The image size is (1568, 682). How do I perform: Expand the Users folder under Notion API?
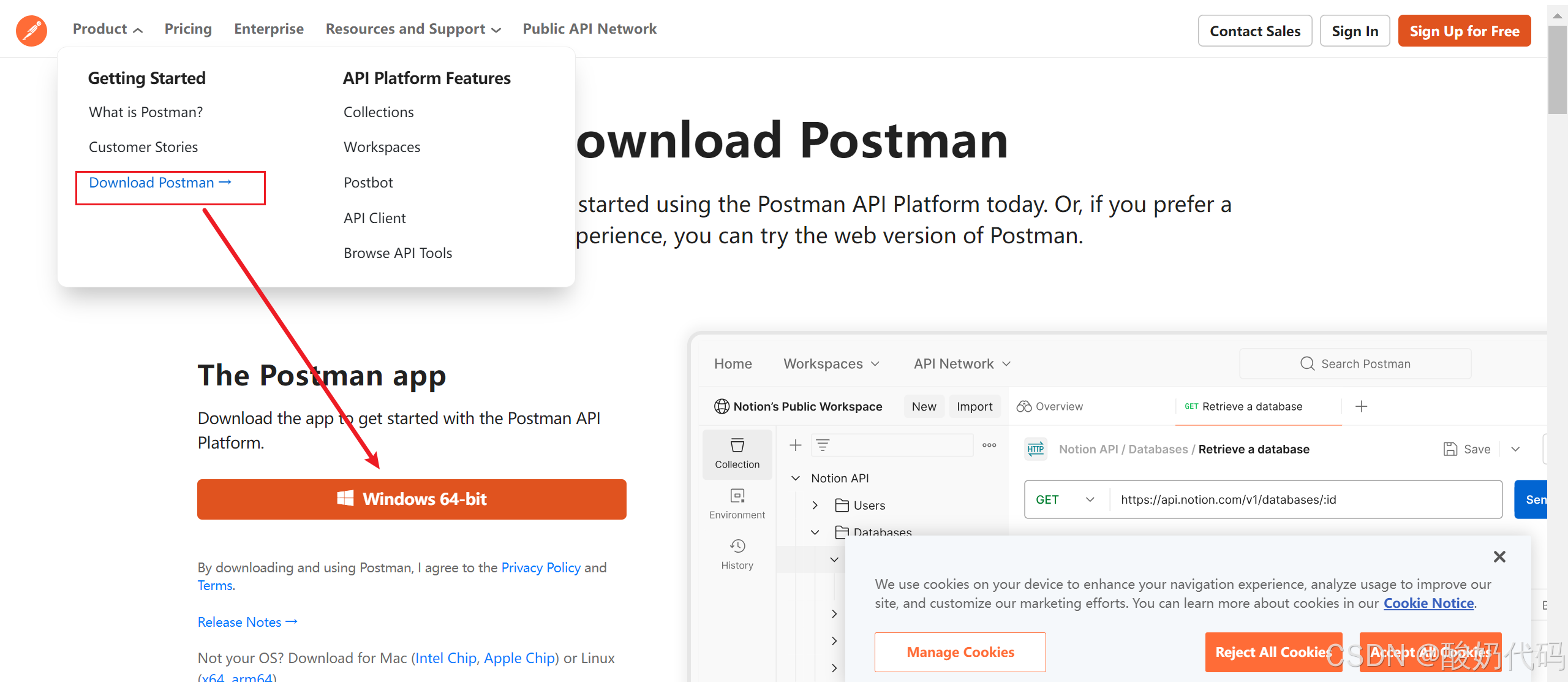[x=815, y=505]
